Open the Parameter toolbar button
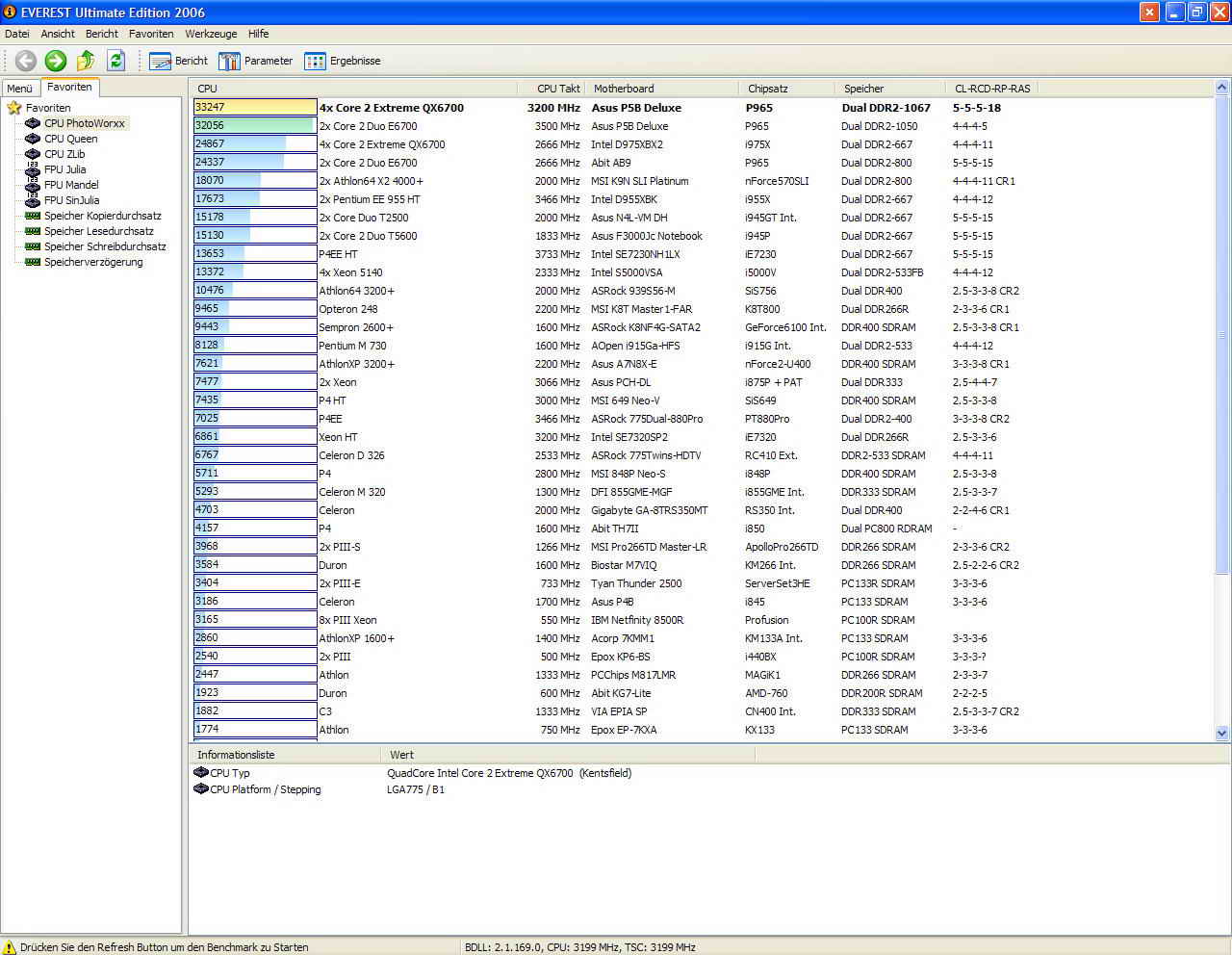Screen dimensions: 1232x955 255,61
